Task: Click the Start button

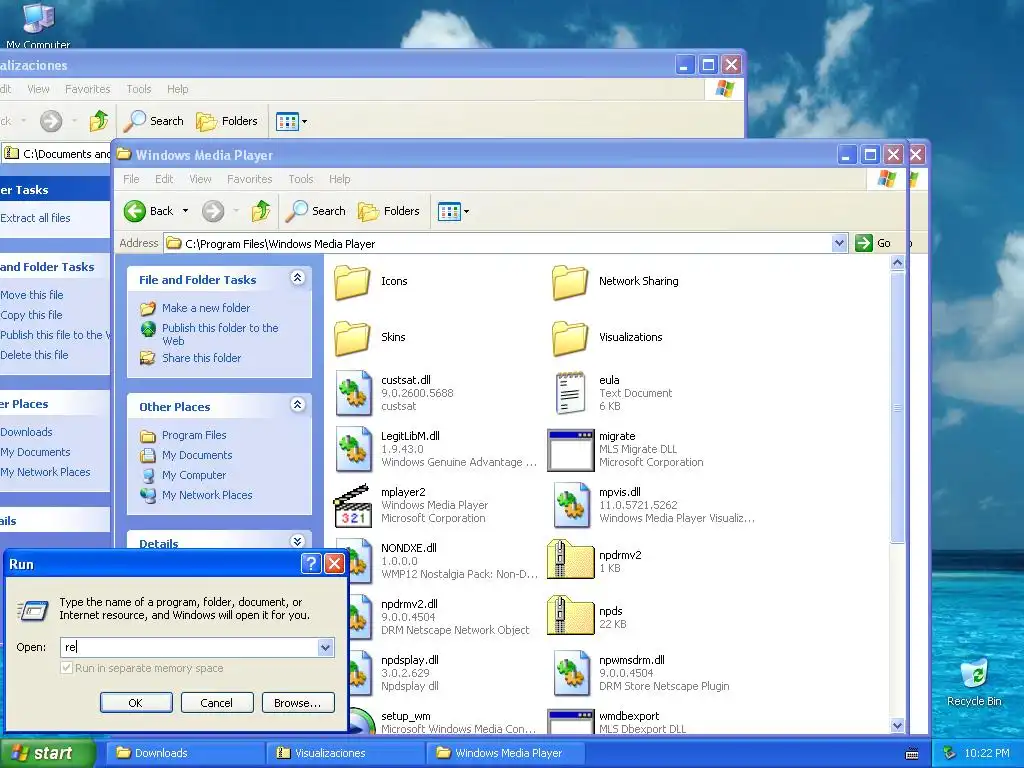Action: pos(46,753)
